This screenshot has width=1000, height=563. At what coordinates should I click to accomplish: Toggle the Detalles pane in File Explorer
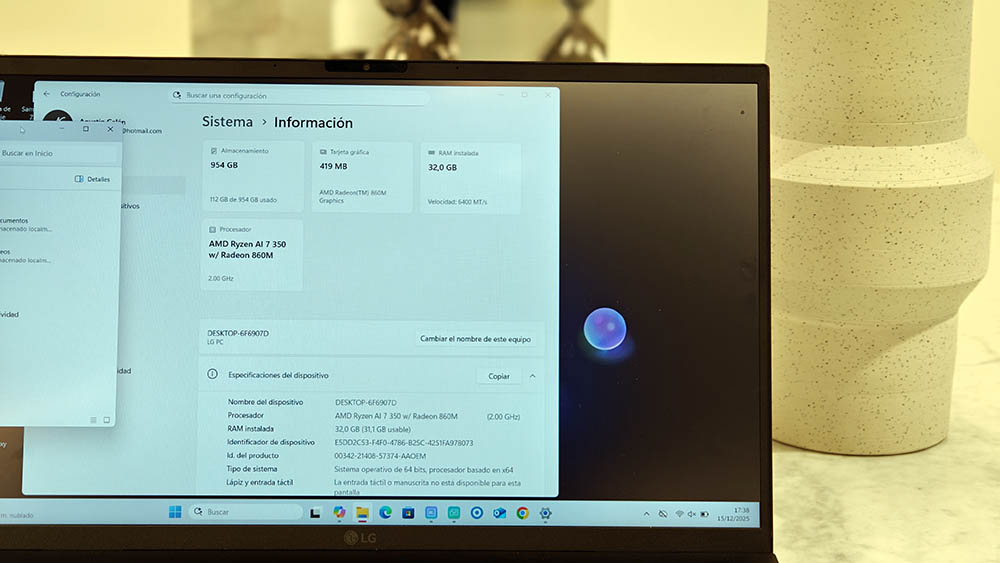(x=92, y=179)
